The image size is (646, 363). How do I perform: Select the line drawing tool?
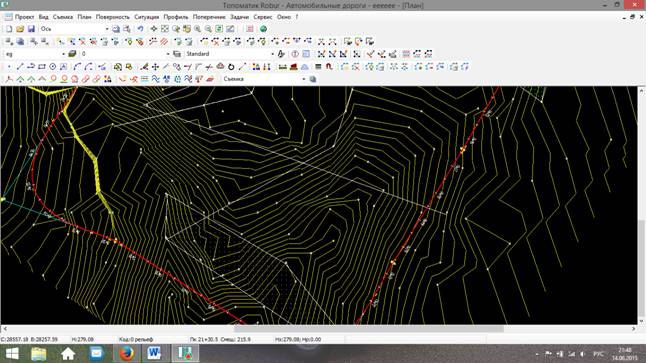(x=20, y=66)
